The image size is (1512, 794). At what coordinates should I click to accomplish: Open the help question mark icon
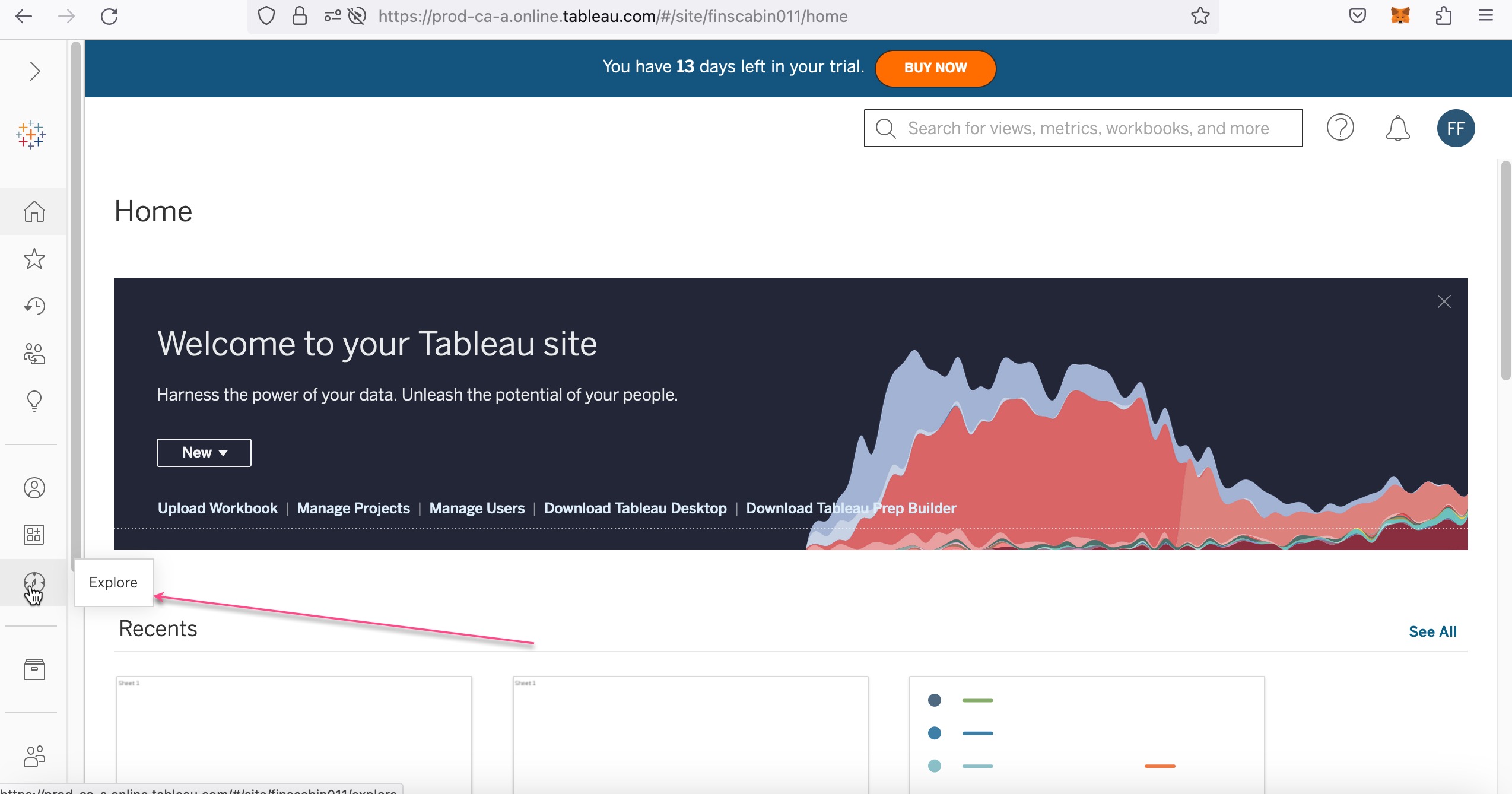pyautogui.click(x=1340, y=128)
